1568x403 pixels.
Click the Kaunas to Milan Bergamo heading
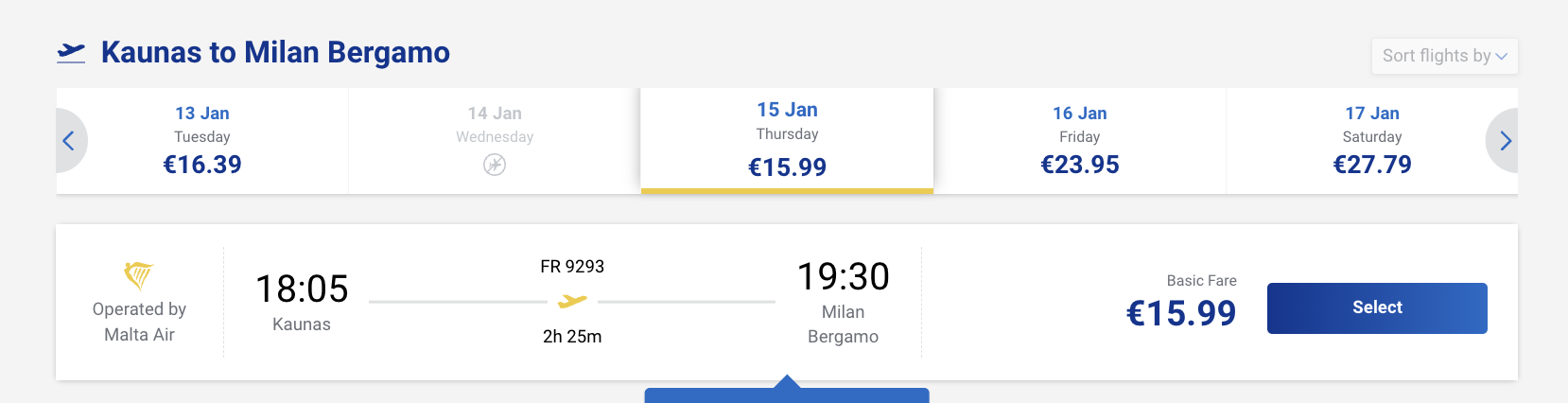[x=275, y=52]
